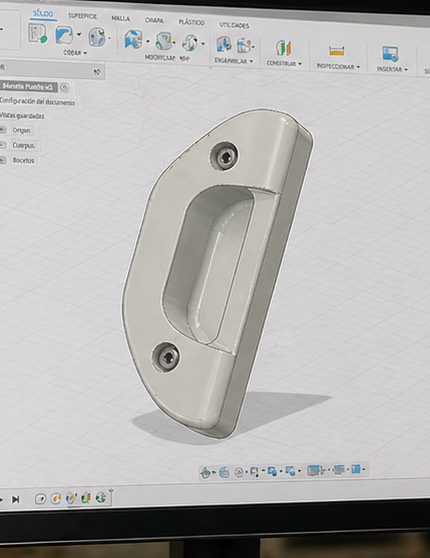The image size is (430, 558).
Task: Click the blue Fit icon next to Zoom window
Action: (272, 472)
